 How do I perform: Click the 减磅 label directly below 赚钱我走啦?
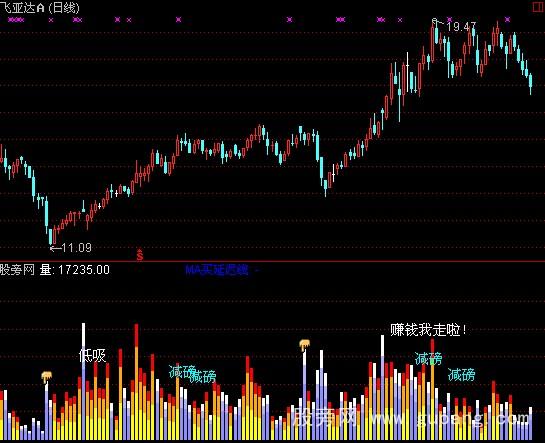[428, 359]
